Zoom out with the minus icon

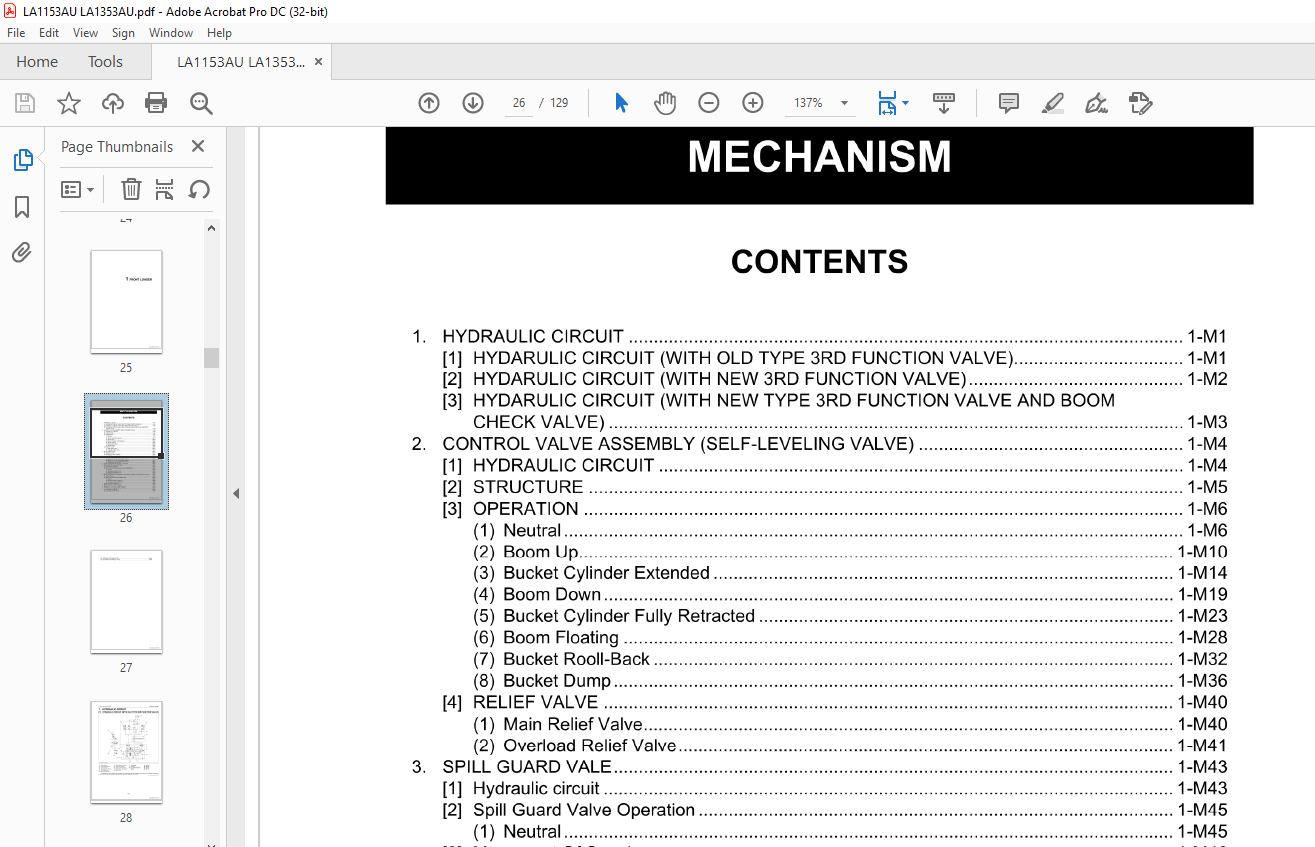click(x=709, y=103)
